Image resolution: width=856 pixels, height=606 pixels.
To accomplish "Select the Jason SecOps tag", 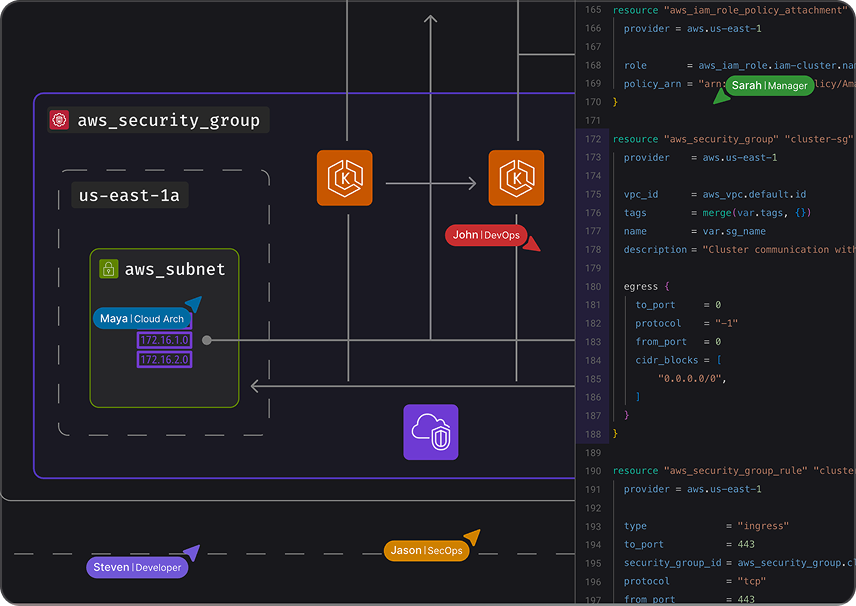I will [x=426, y=551].
